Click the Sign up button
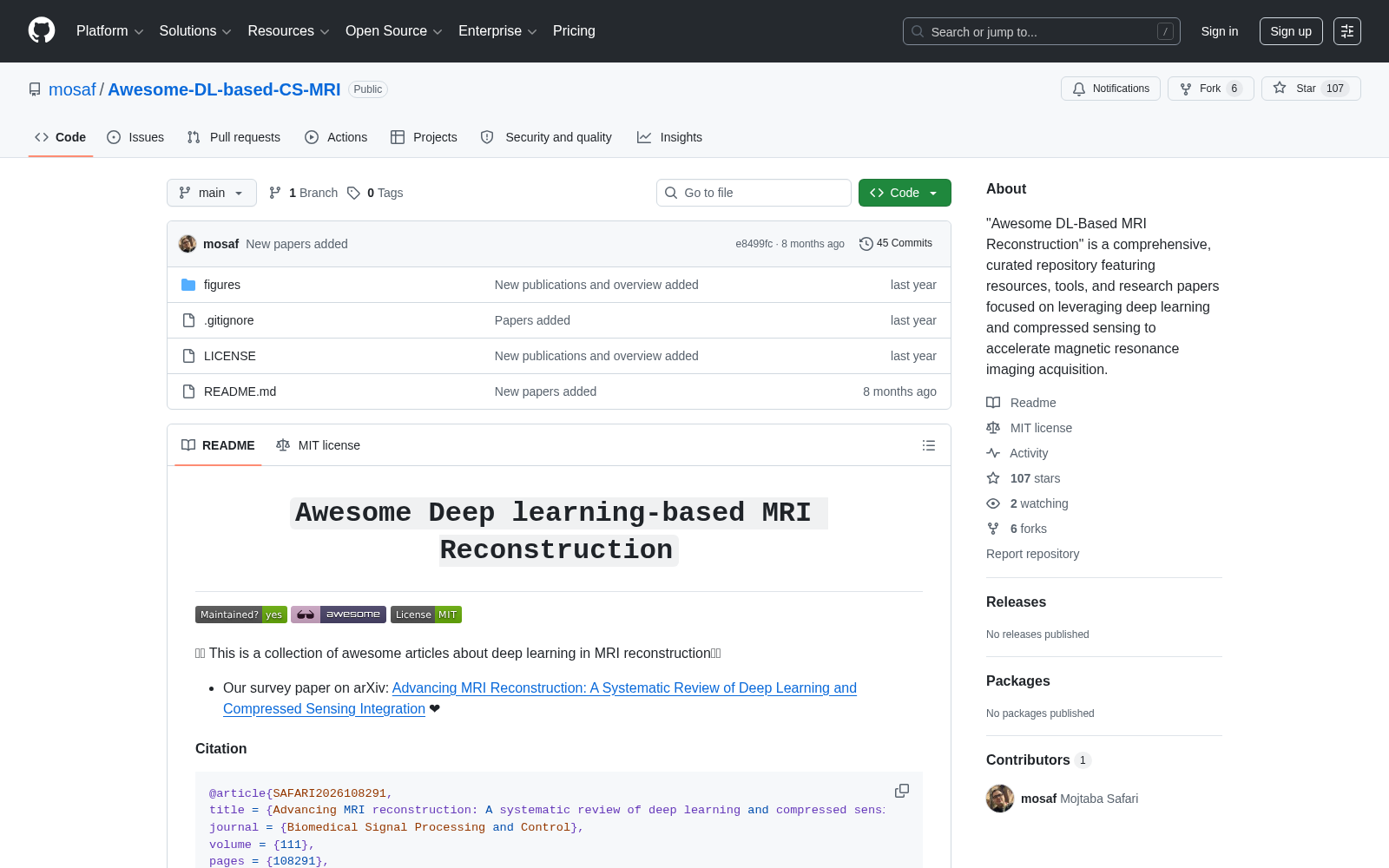1389x868 pixels. [x=1291, y=31]
